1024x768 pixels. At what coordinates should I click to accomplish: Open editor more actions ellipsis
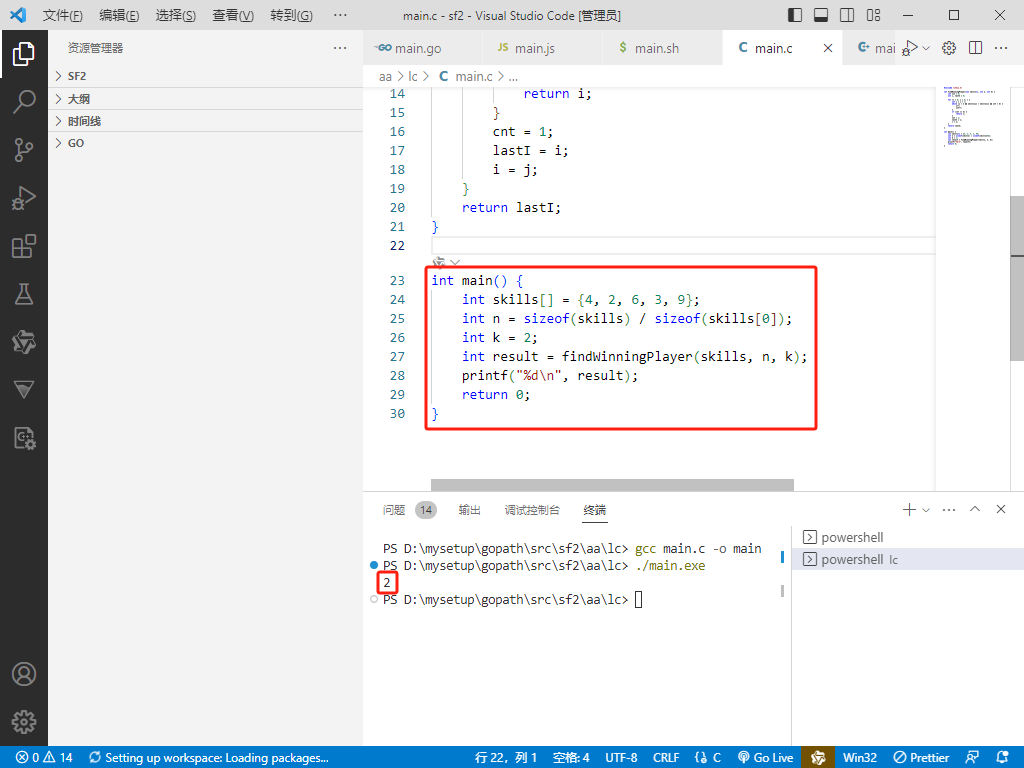coord(1001,48)
